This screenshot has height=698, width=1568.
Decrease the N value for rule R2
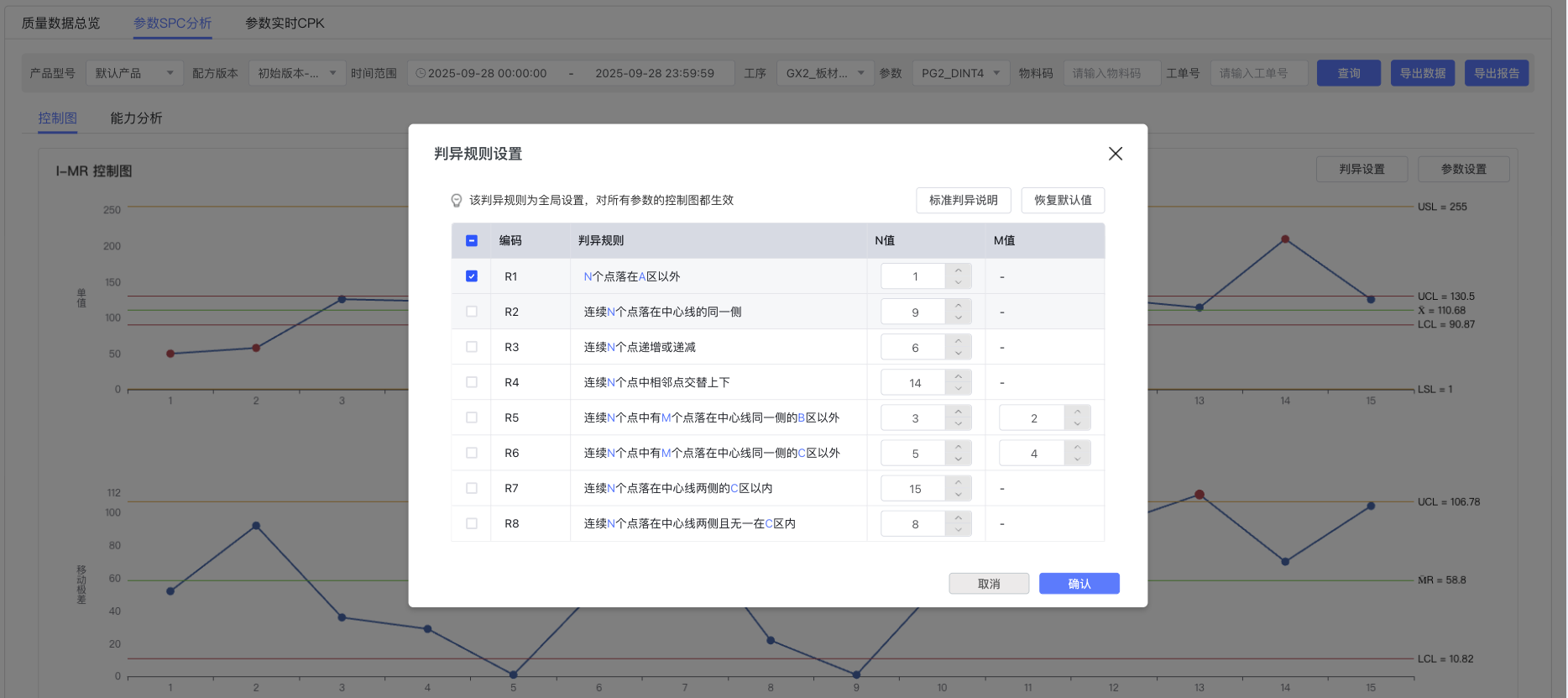click(x=958, y=318)
